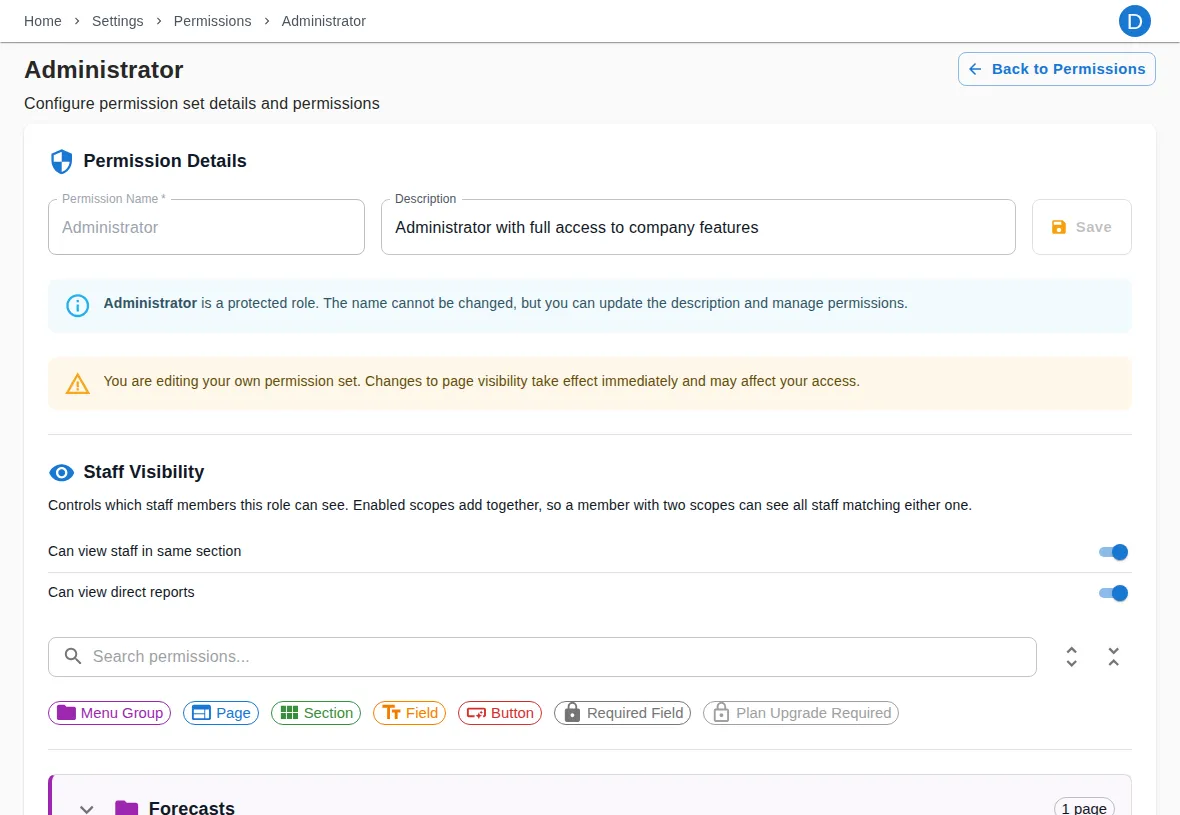Click the Save button
The height and width of the screenshot is (815, 1180).
click(1081, 227)
